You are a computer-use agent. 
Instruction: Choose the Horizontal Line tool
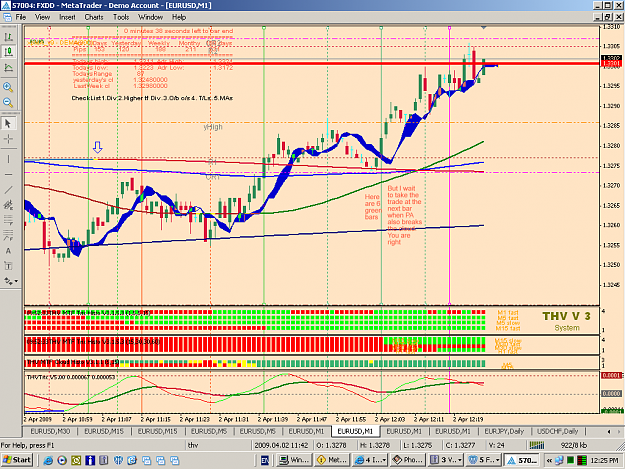pyautogui.click(x=8, y=175)
